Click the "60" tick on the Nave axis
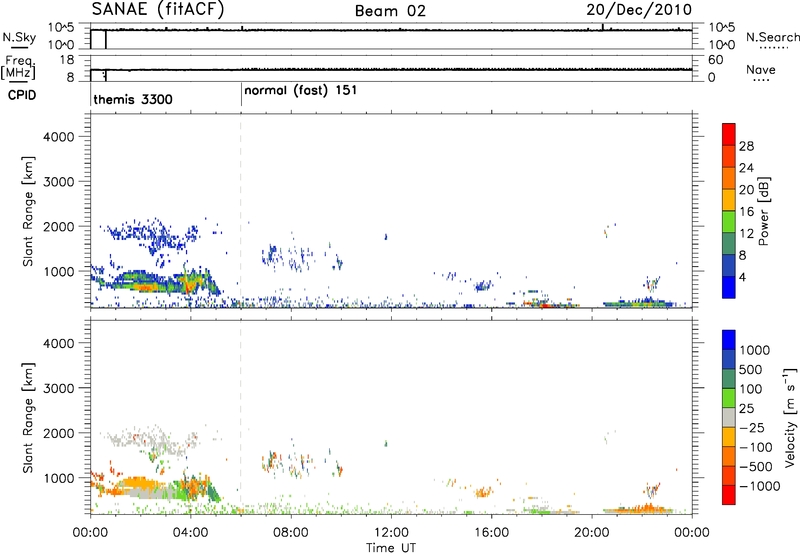This screenshot has width=800, height=554. pyautogui.click(x=715, y=60)
